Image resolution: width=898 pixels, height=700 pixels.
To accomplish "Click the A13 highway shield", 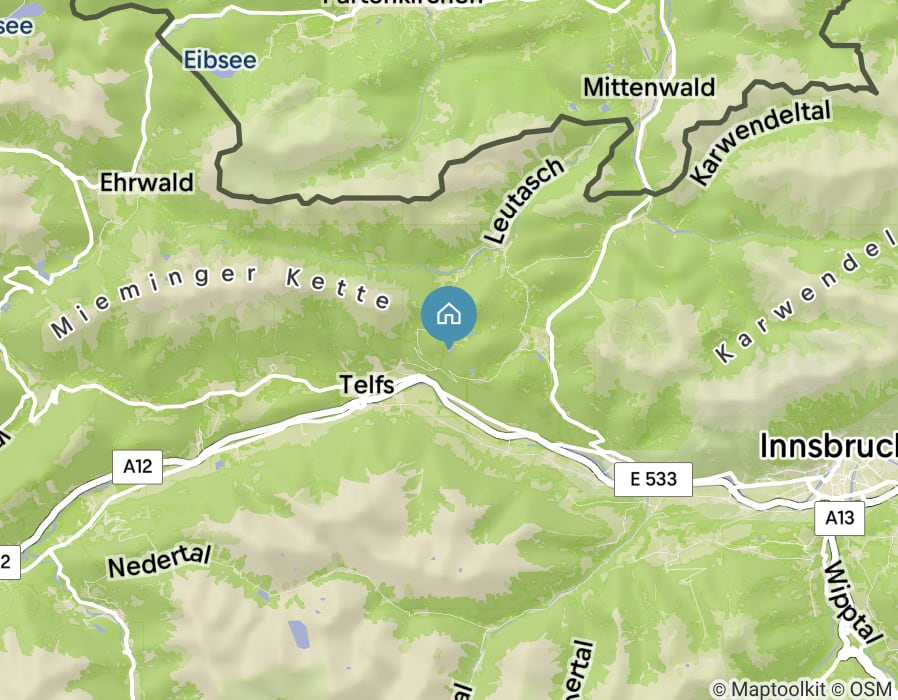I will [x=840, y=518].
